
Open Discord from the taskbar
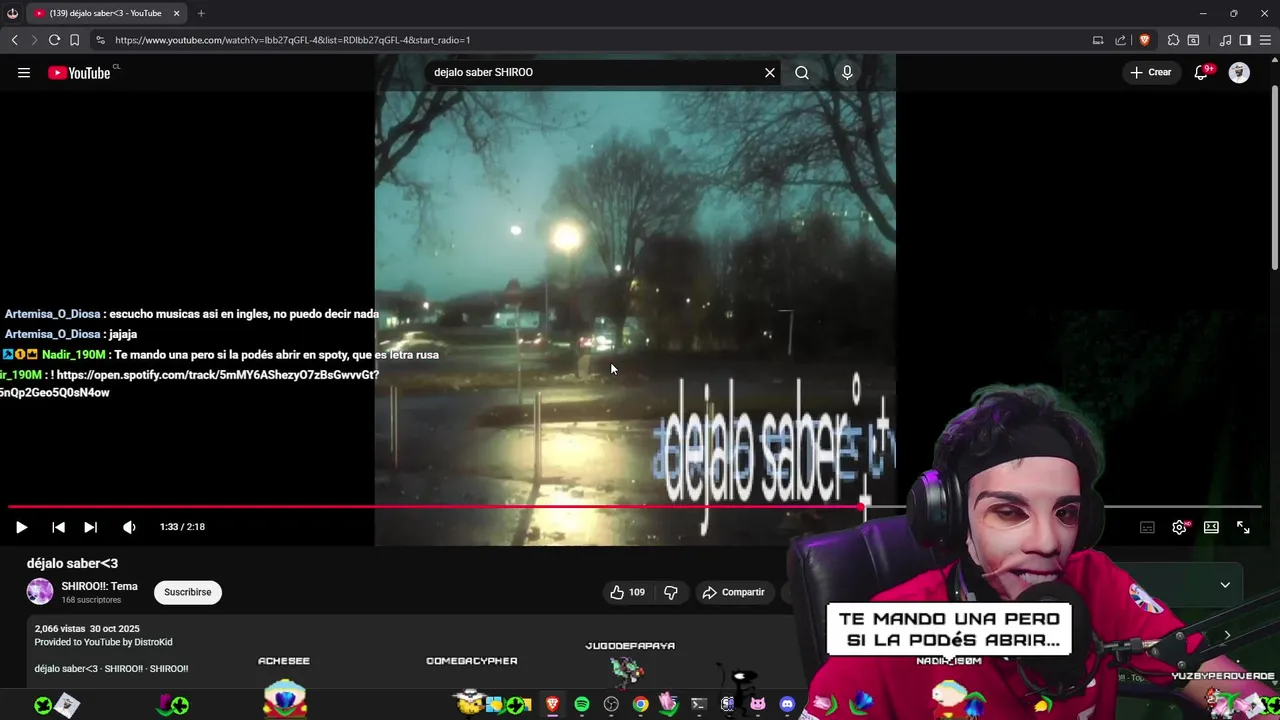coord(787,705)
